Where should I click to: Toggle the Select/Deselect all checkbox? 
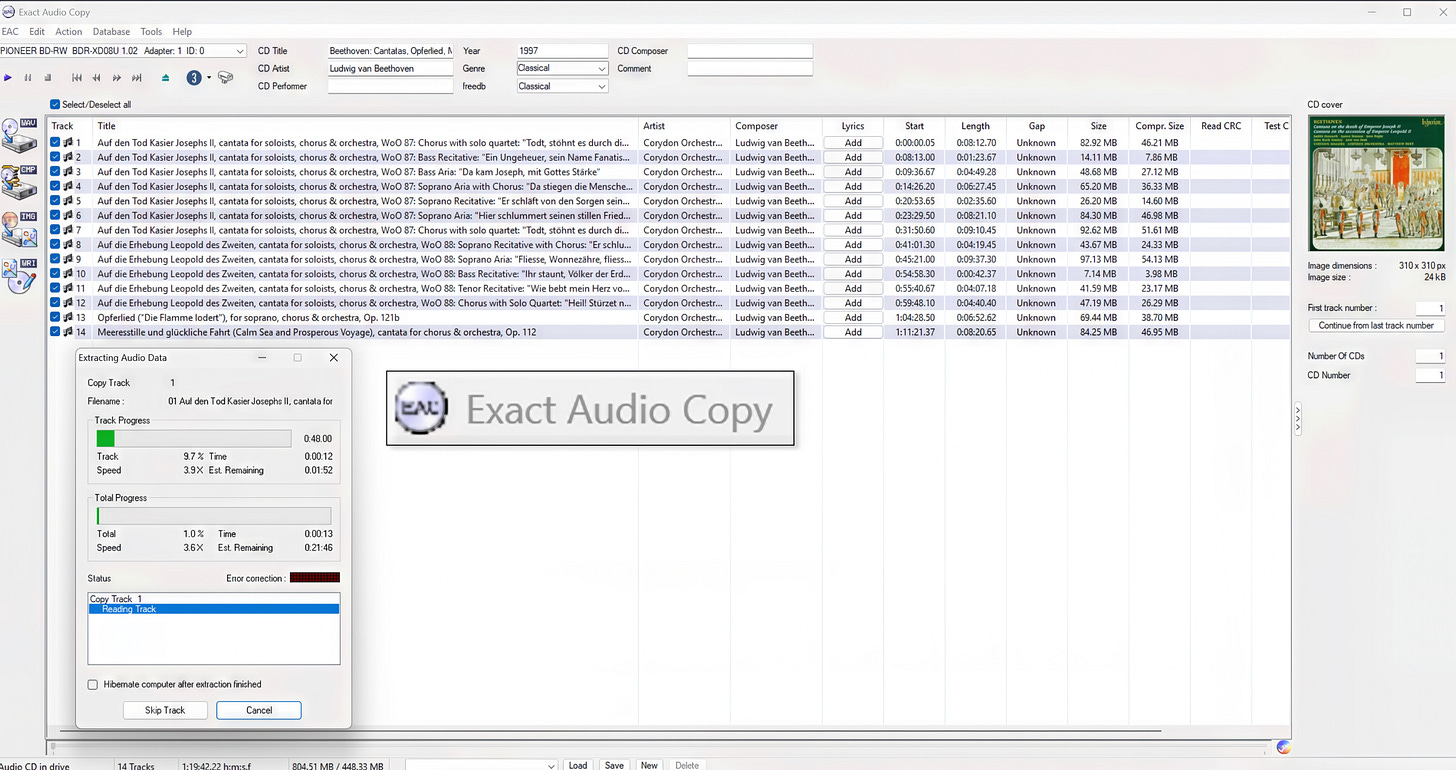pyautogui.click(x=55, y=104)
